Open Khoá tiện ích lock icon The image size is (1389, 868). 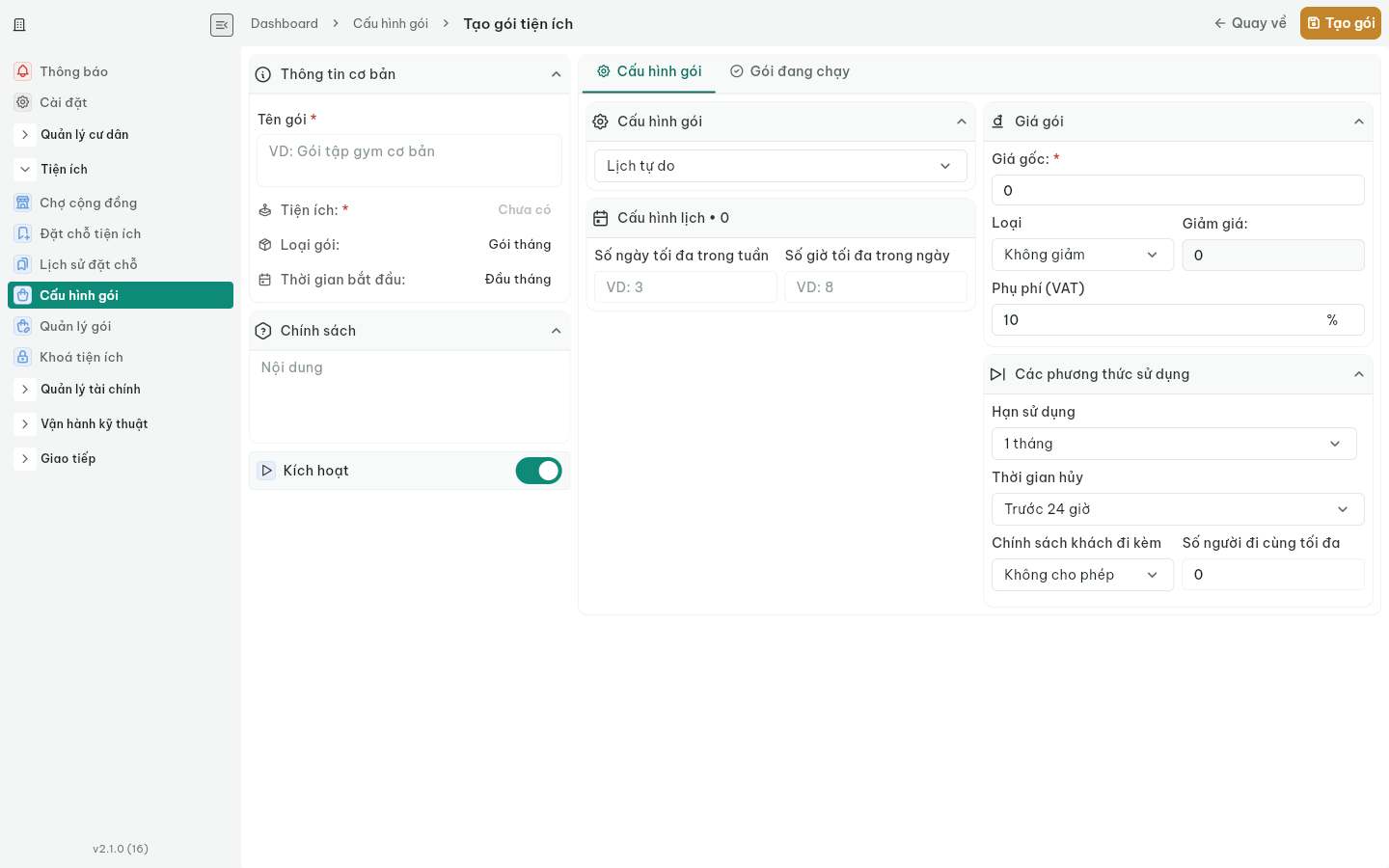pyautogui.click(x=23, y=357)
